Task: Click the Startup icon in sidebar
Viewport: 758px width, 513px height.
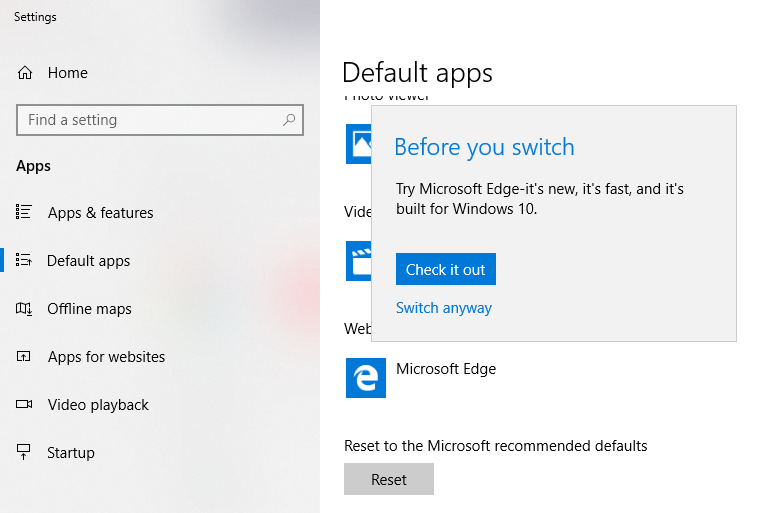Action: (x=24, y=452)
